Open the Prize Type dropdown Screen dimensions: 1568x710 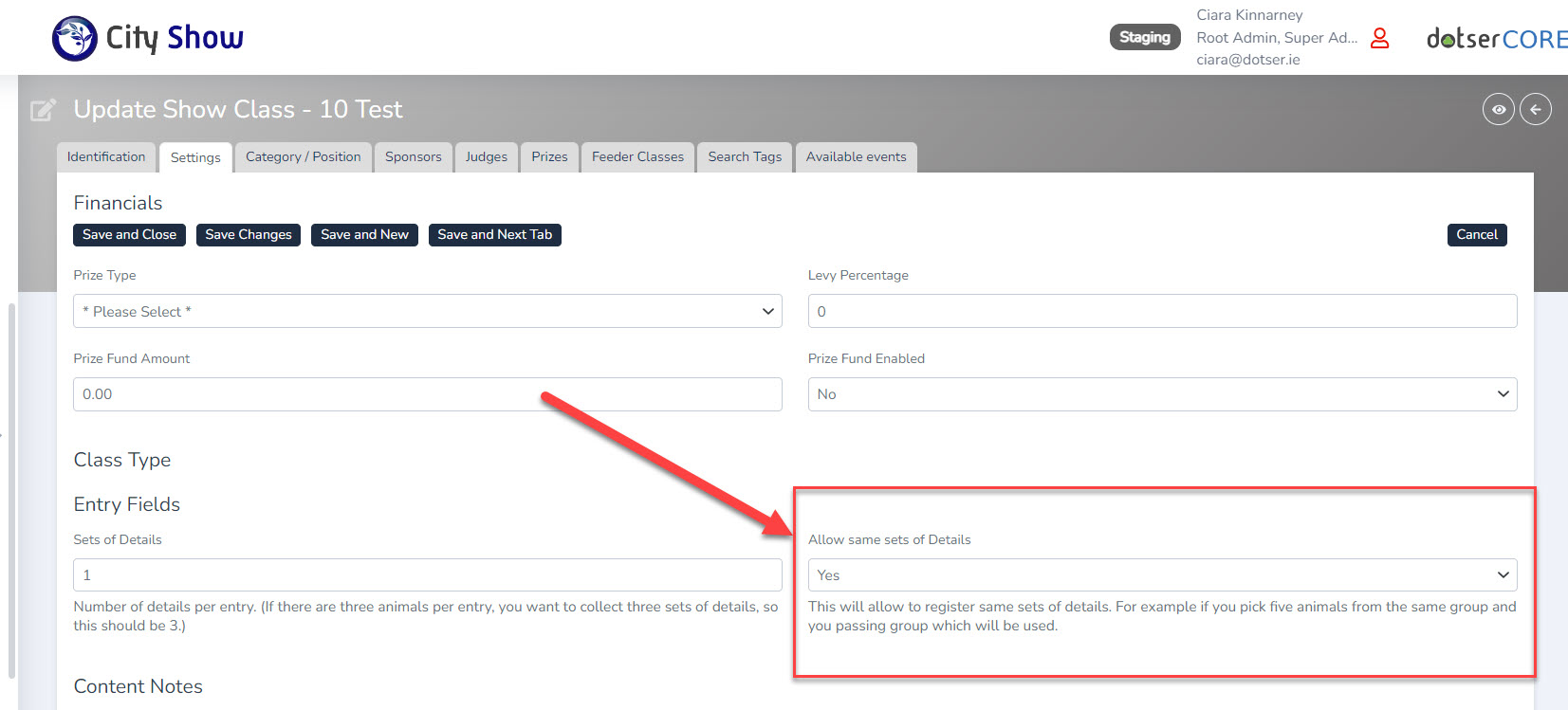(427, 312)
